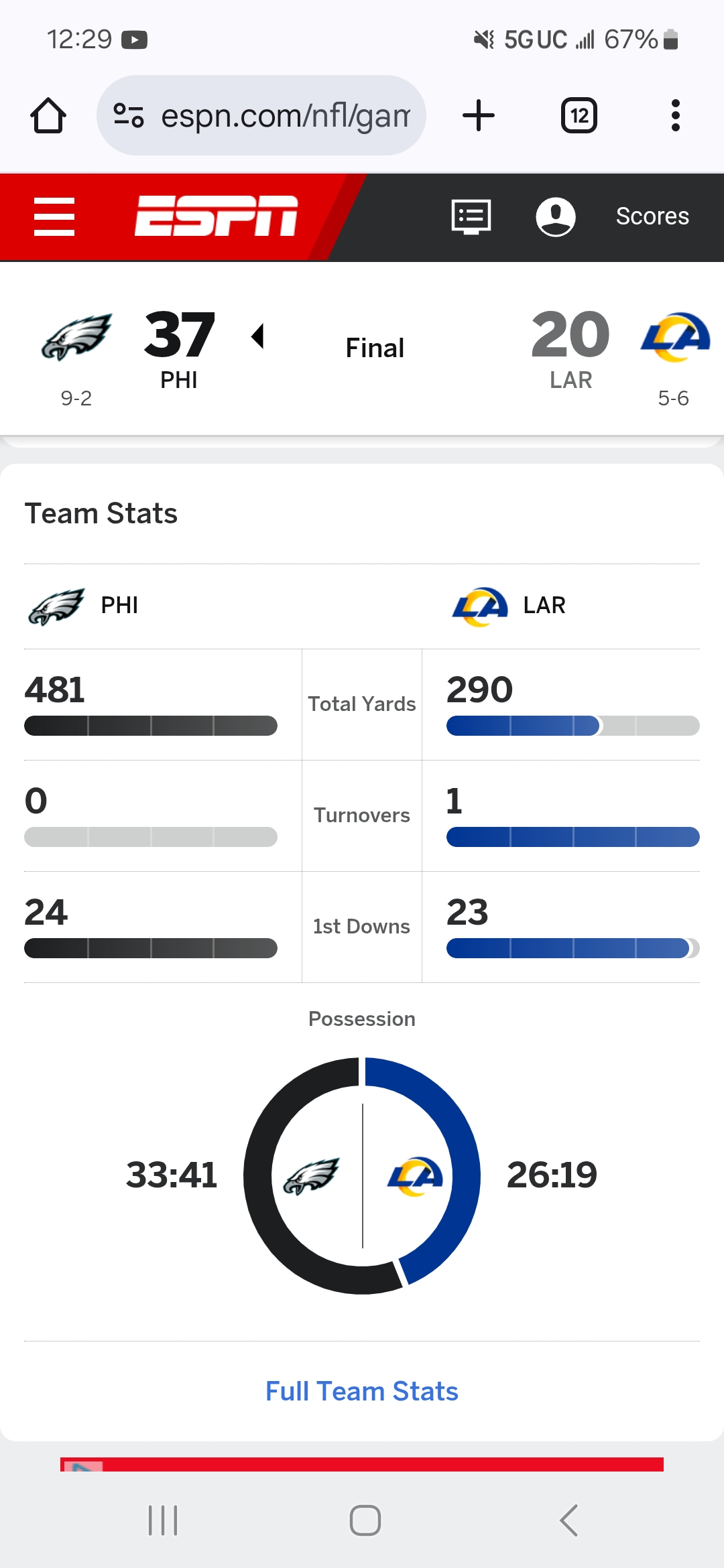View site information icon in address bar
This screenshot has width=724, height=1568.
click(x=129, y=116)
